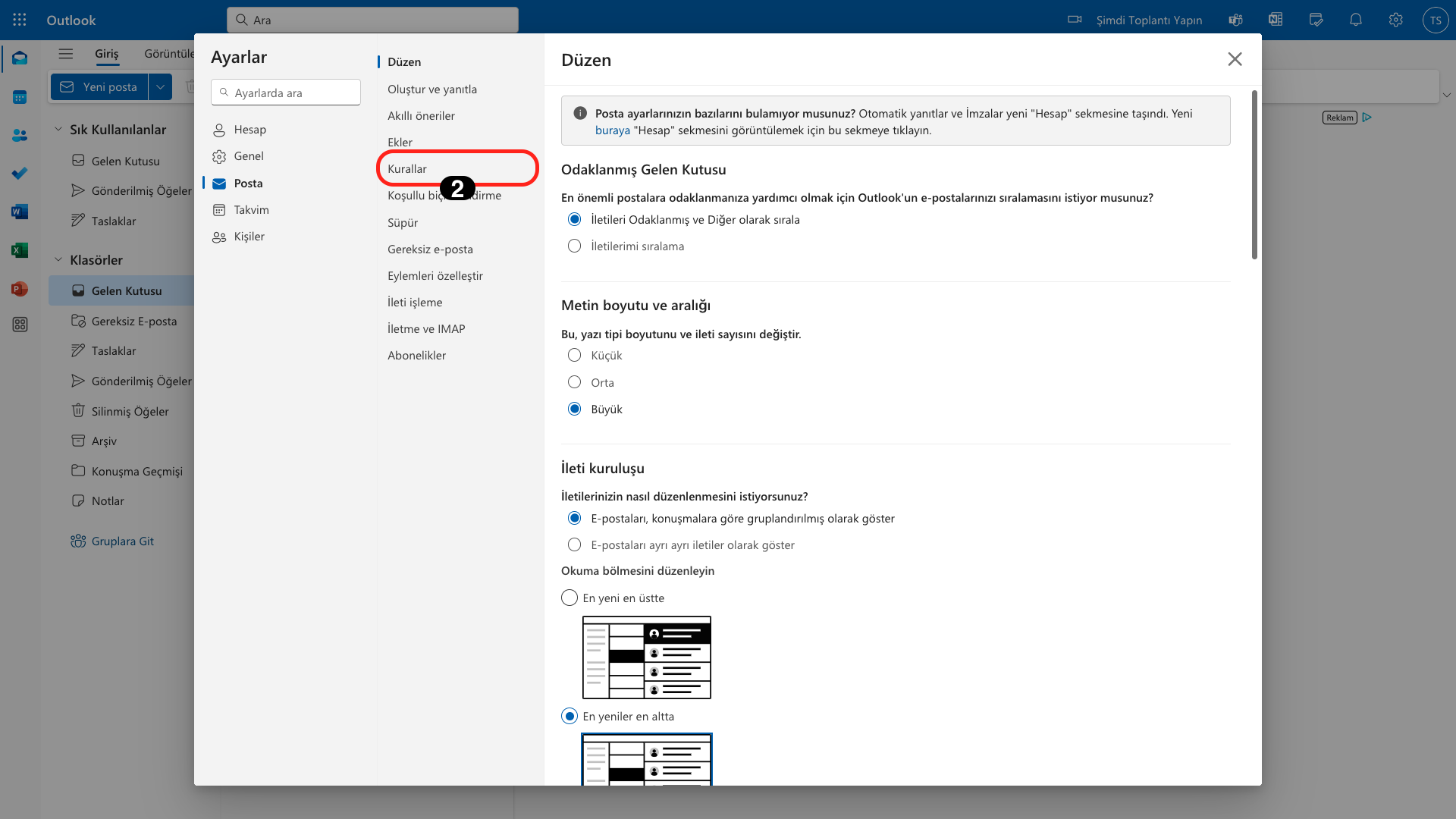This screenshot has height=819, width=1456.
Task: Open the settings gear icon in header
Action: tap(1396, 20)
